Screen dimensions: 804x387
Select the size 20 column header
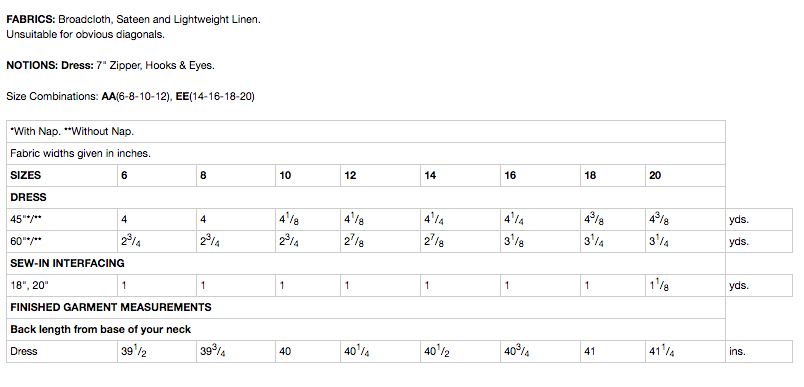point(685,175)
